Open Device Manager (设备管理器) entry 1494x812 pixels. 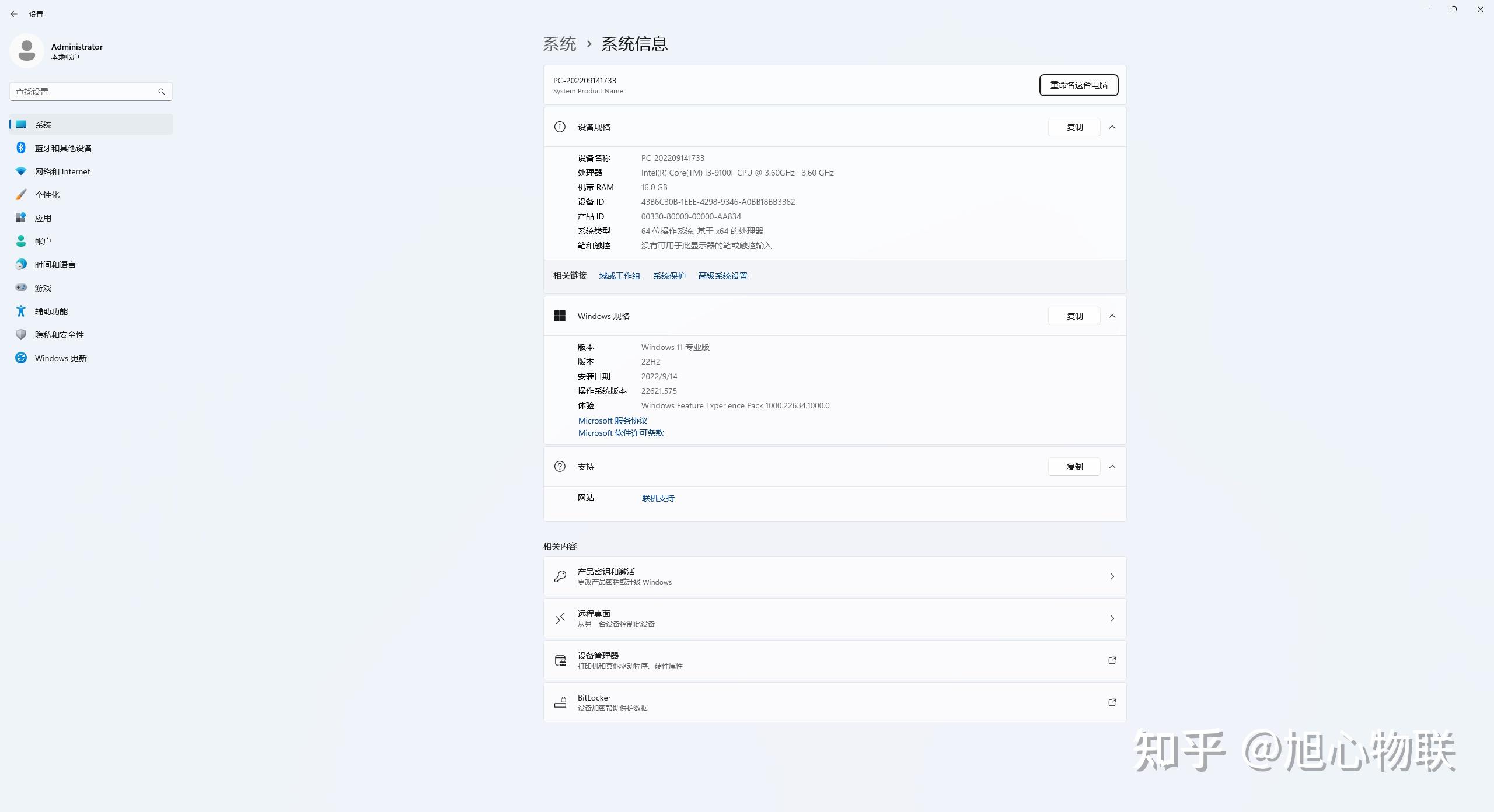click(x=835, y=660)
